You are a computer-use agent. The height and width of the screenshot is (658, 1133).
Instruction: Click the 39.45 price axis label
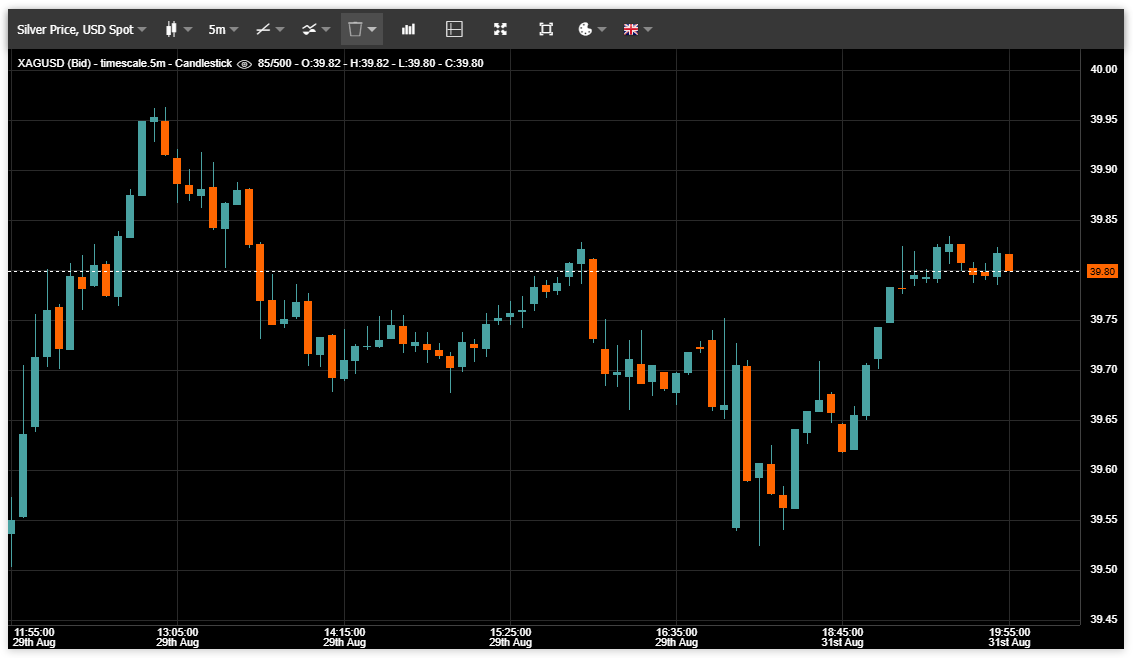point(1103,619)
